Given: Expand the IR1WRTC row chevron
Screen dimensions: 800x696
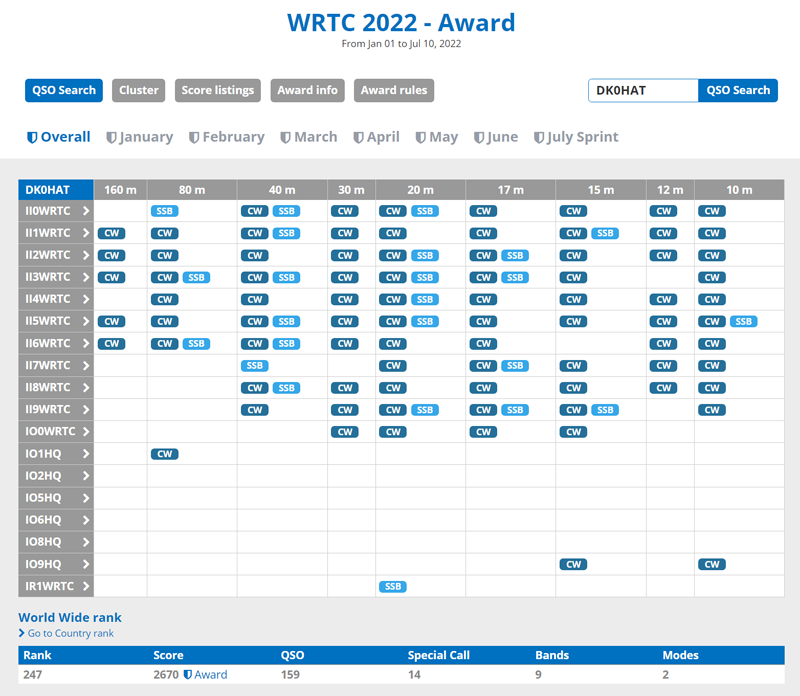Looking at the screenshot, I should (x=86, y=586).
